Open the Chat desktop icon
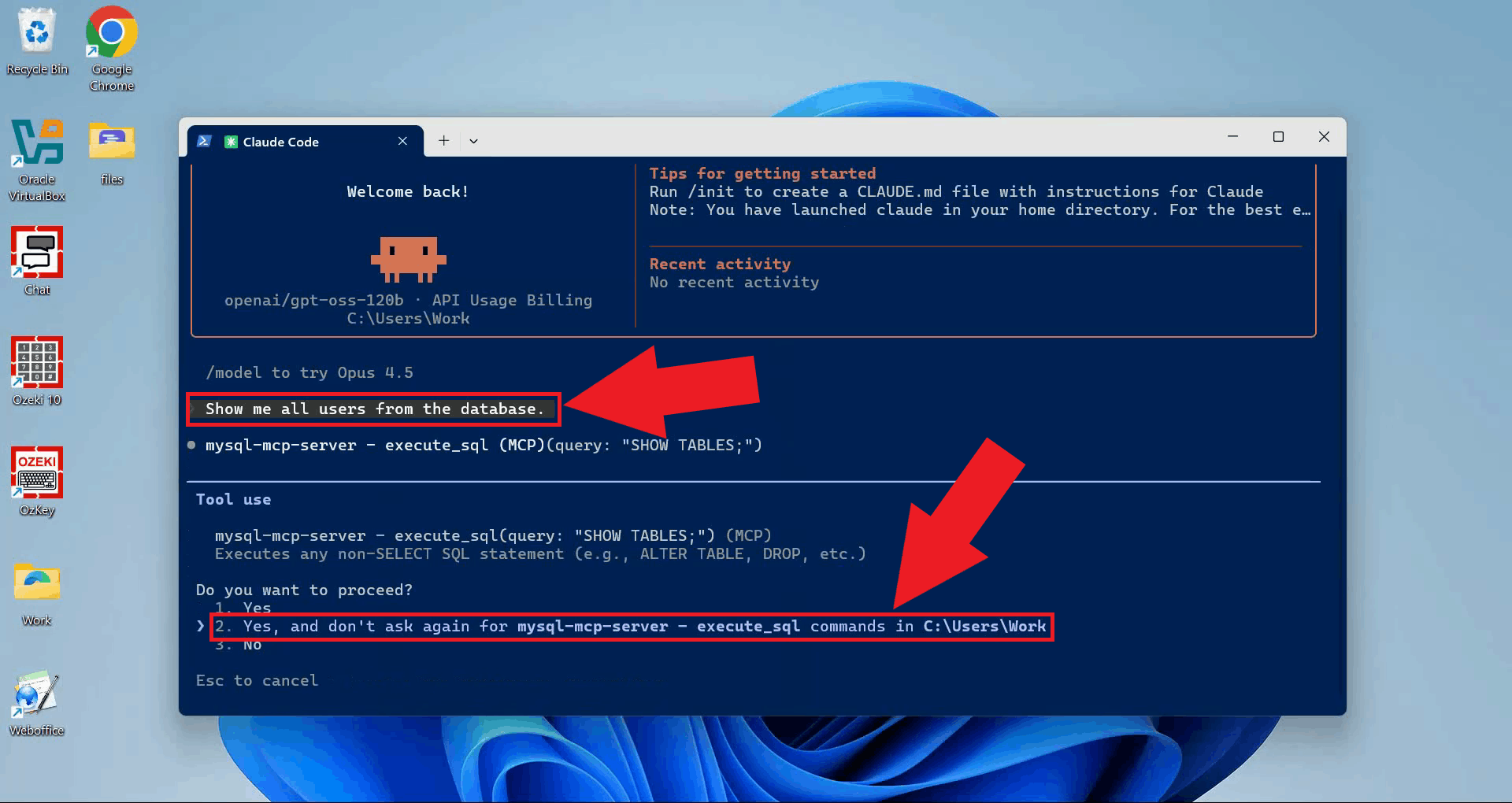1512x803 pixels. [x=37, y=261]
